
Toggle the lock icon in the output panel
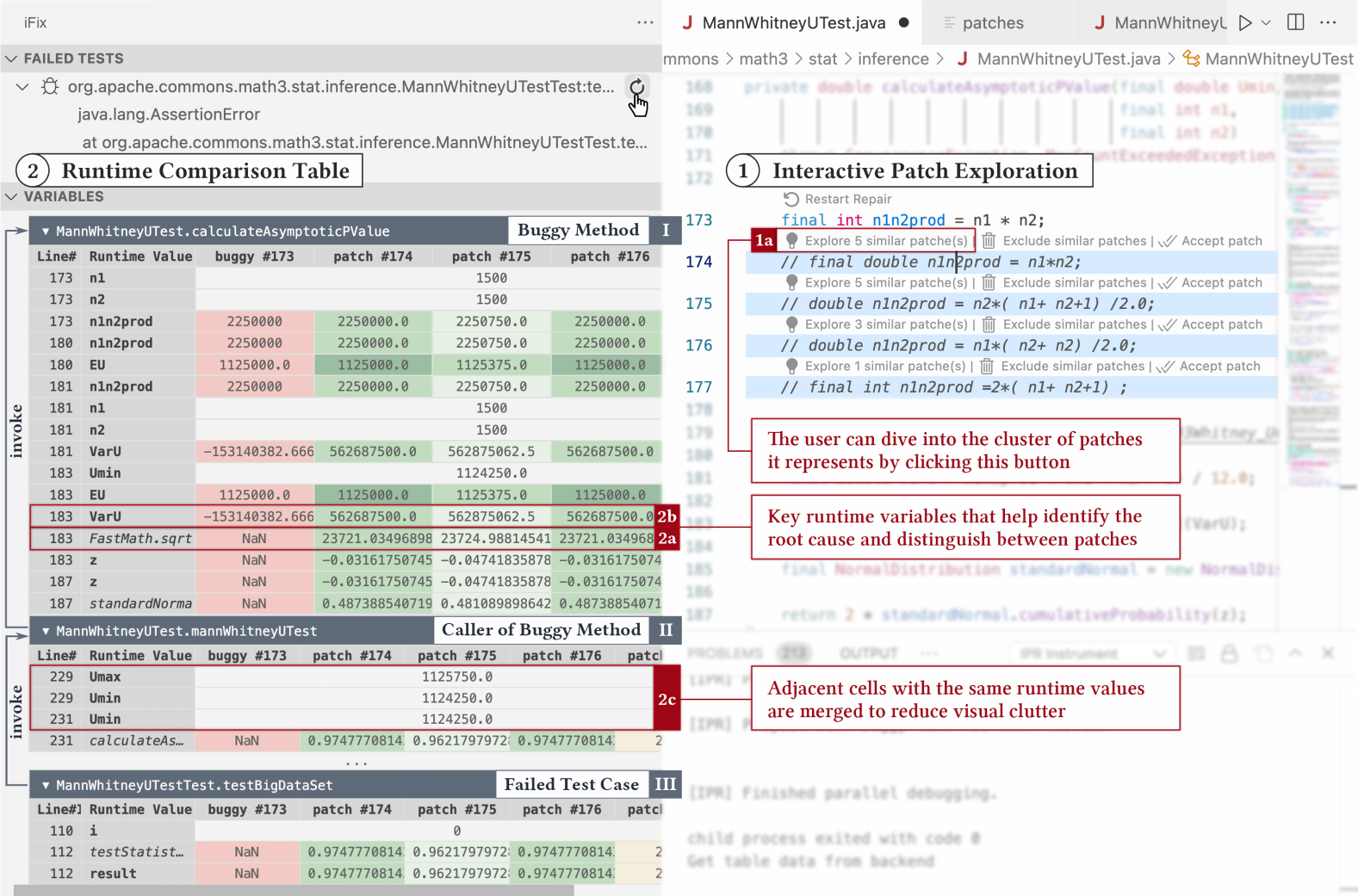pyautogui.click(x=1229, y=653)
